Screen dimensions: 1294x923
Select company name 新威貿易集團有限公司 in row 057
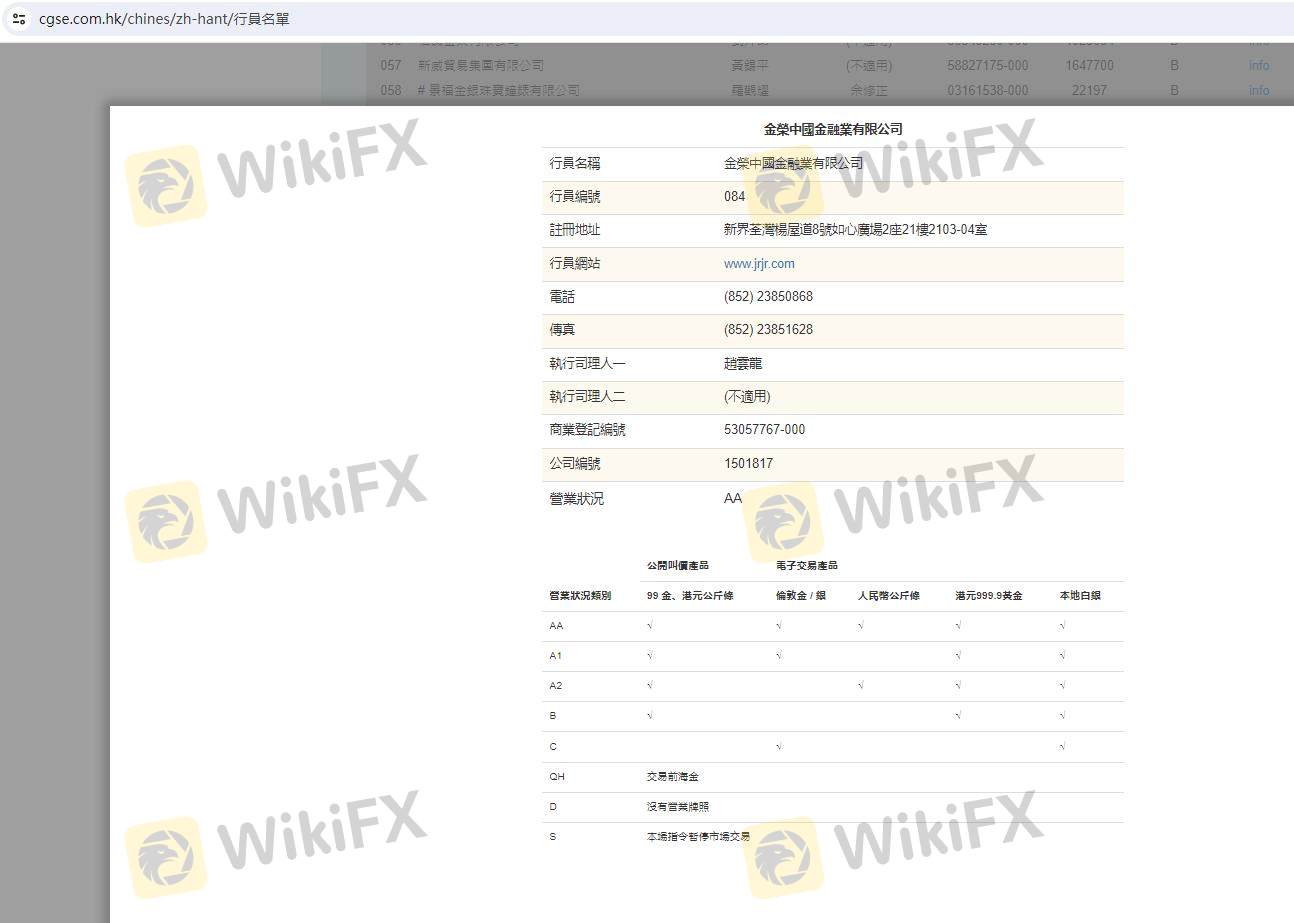[x=481, y=66]
